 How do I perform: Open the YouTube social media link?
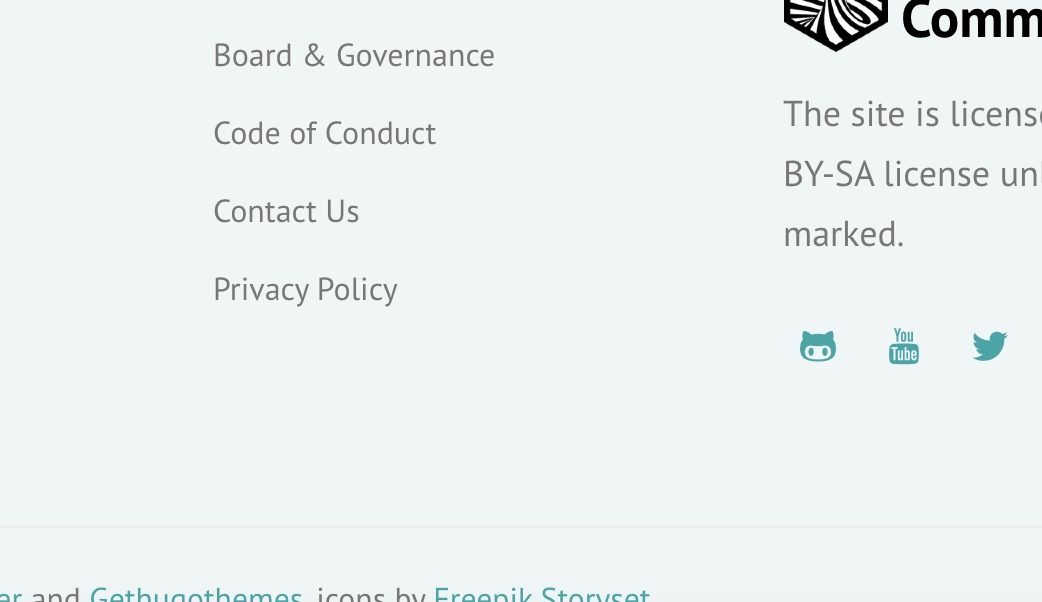tap(904, 345)
